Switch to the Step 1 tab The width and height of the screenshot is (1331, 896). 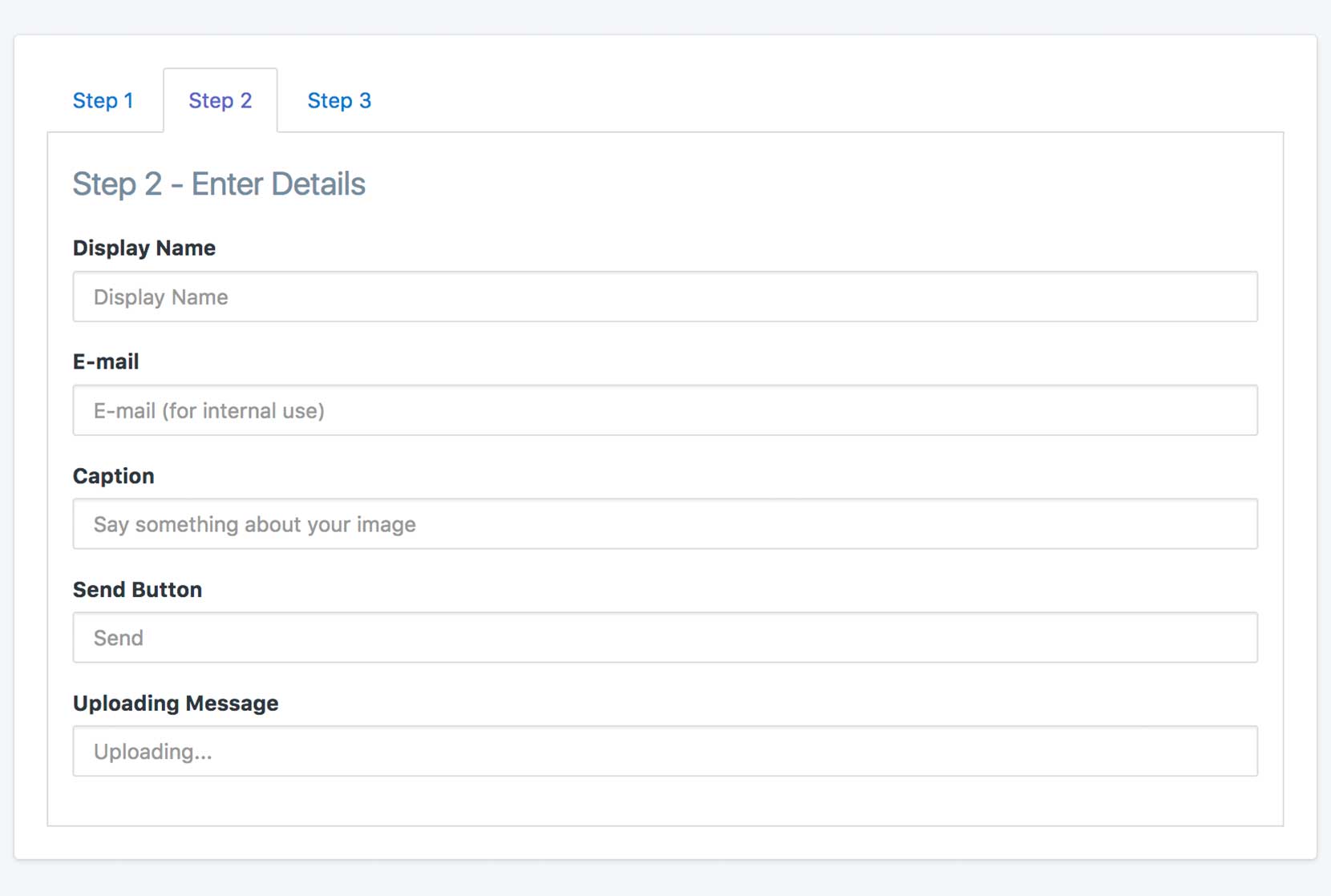point(103,101)
